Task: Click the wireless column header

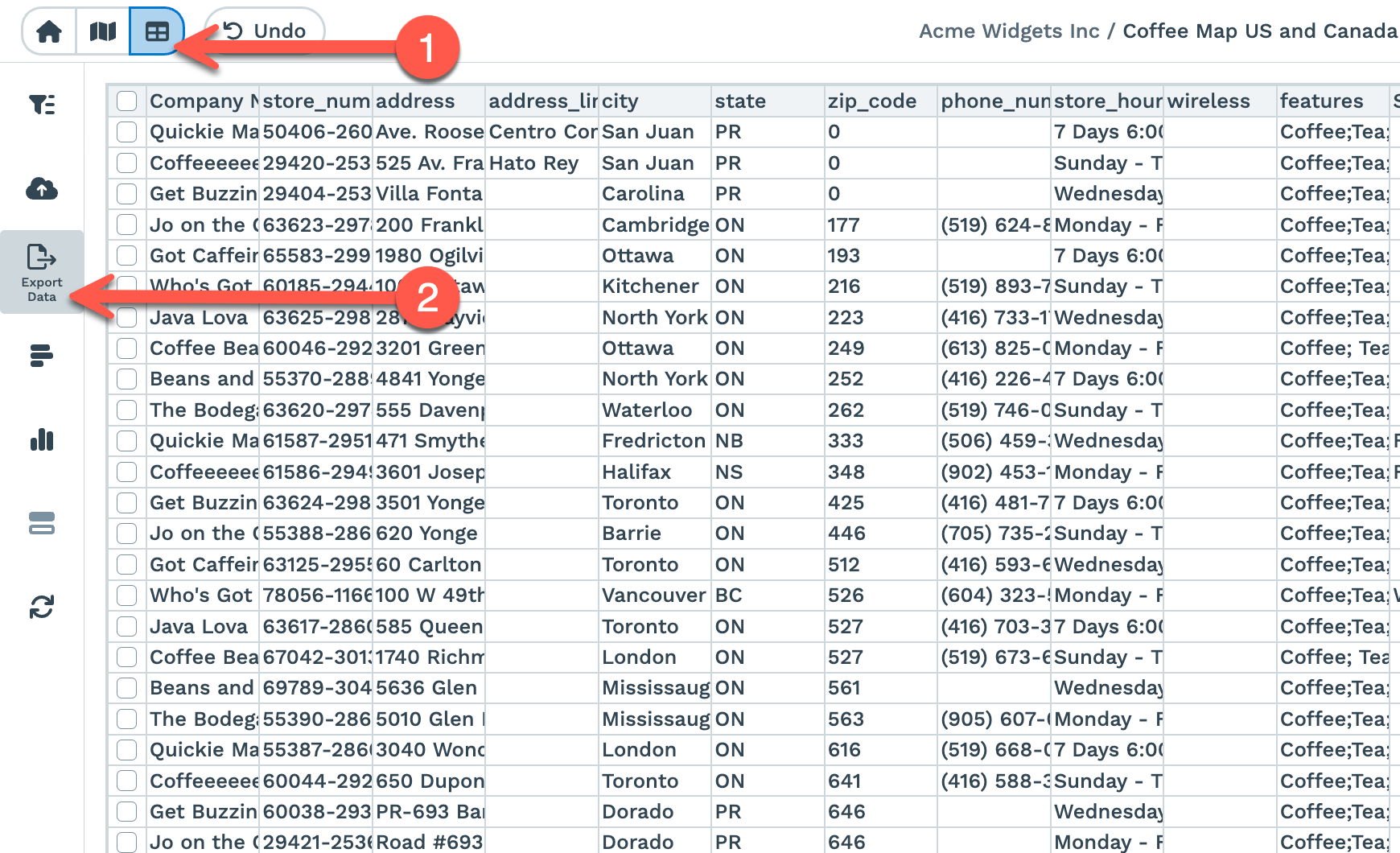Action: [1220, 101]
